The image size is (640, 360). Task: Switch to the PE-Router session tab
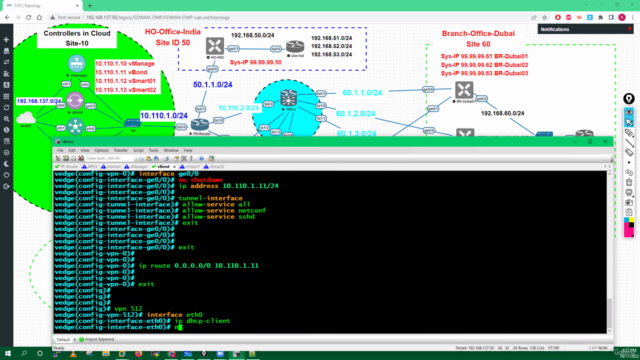click(67, 167)
